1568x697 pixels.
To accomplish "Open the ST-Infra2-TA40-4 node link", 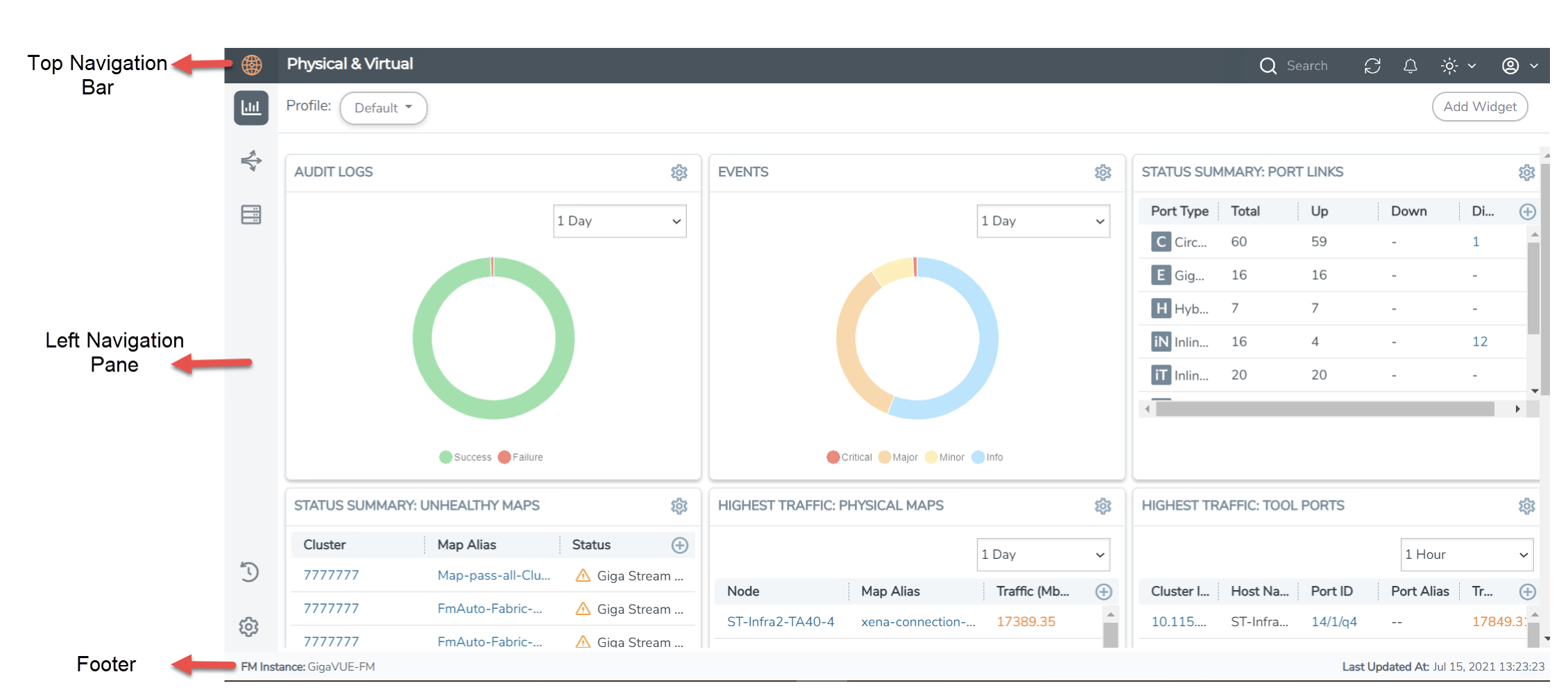I will click(x=780, y=622).
